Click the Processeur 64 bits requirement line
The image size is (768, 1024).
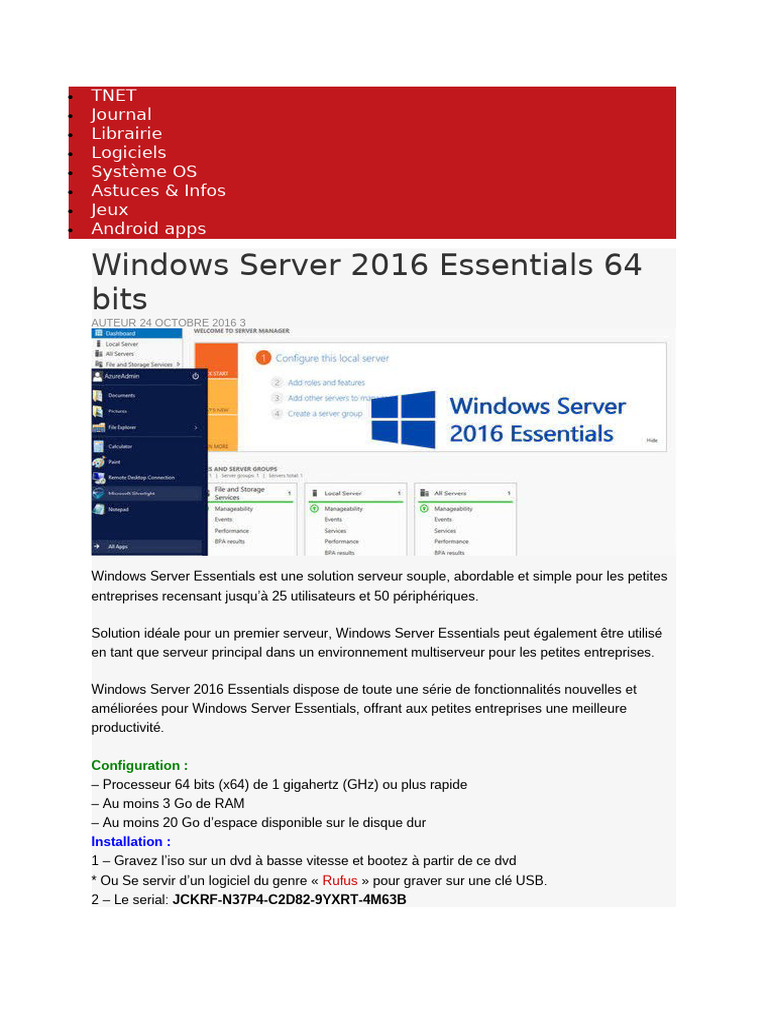(279, 784)
